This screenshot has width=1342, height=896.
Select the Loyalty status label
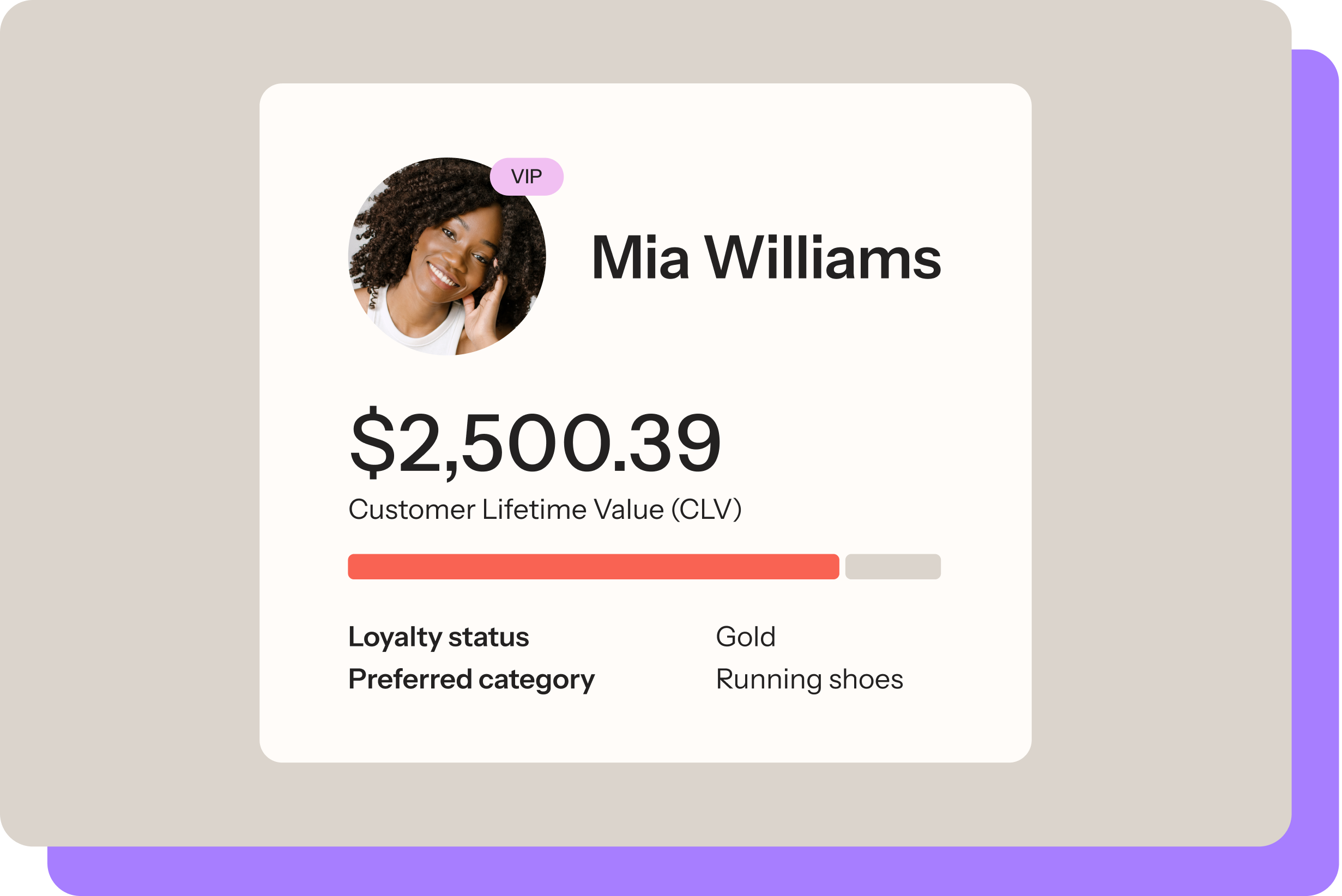click(438, 637)
